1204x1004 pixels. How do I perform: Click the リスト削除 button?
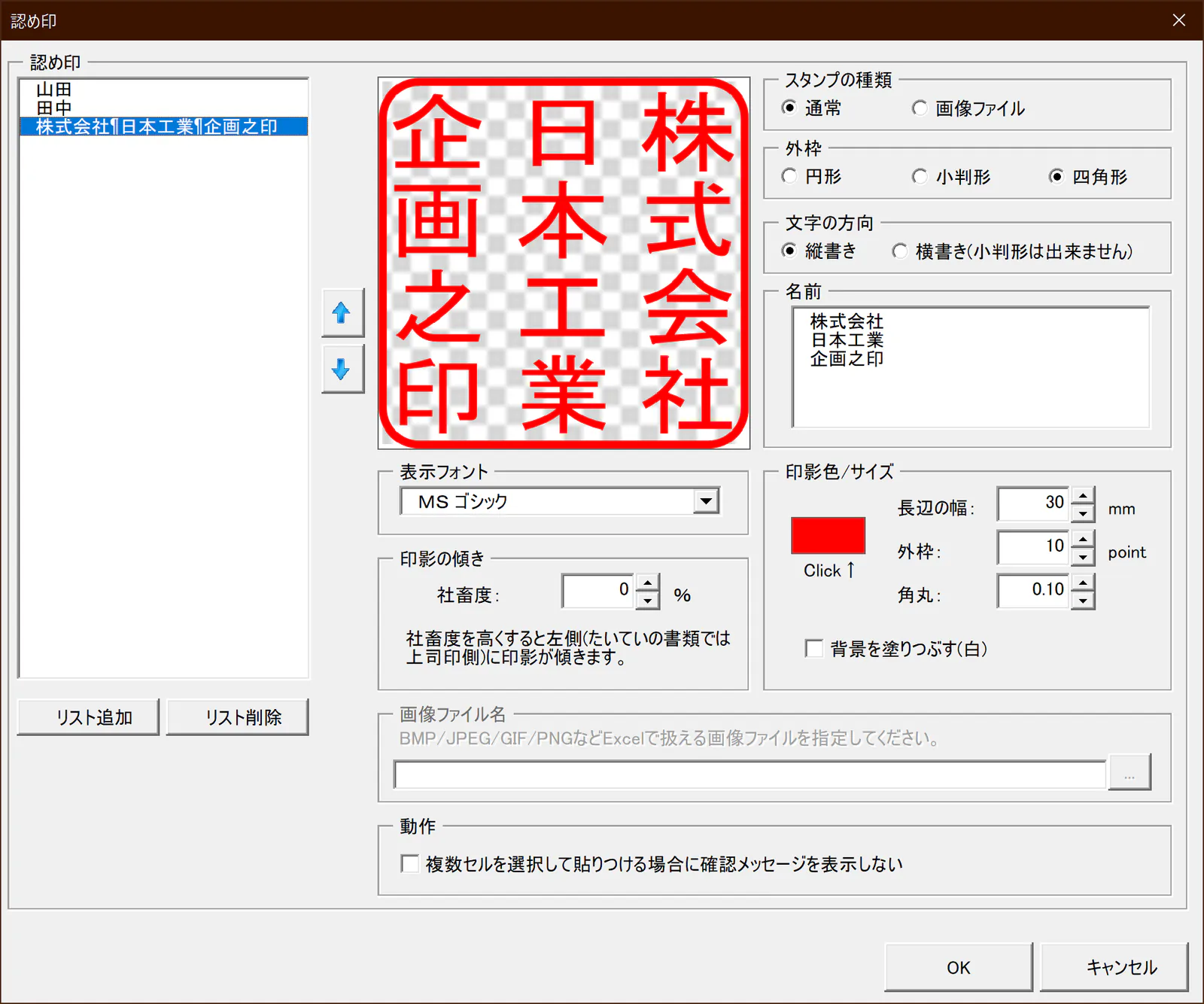[x=237, y=716]
